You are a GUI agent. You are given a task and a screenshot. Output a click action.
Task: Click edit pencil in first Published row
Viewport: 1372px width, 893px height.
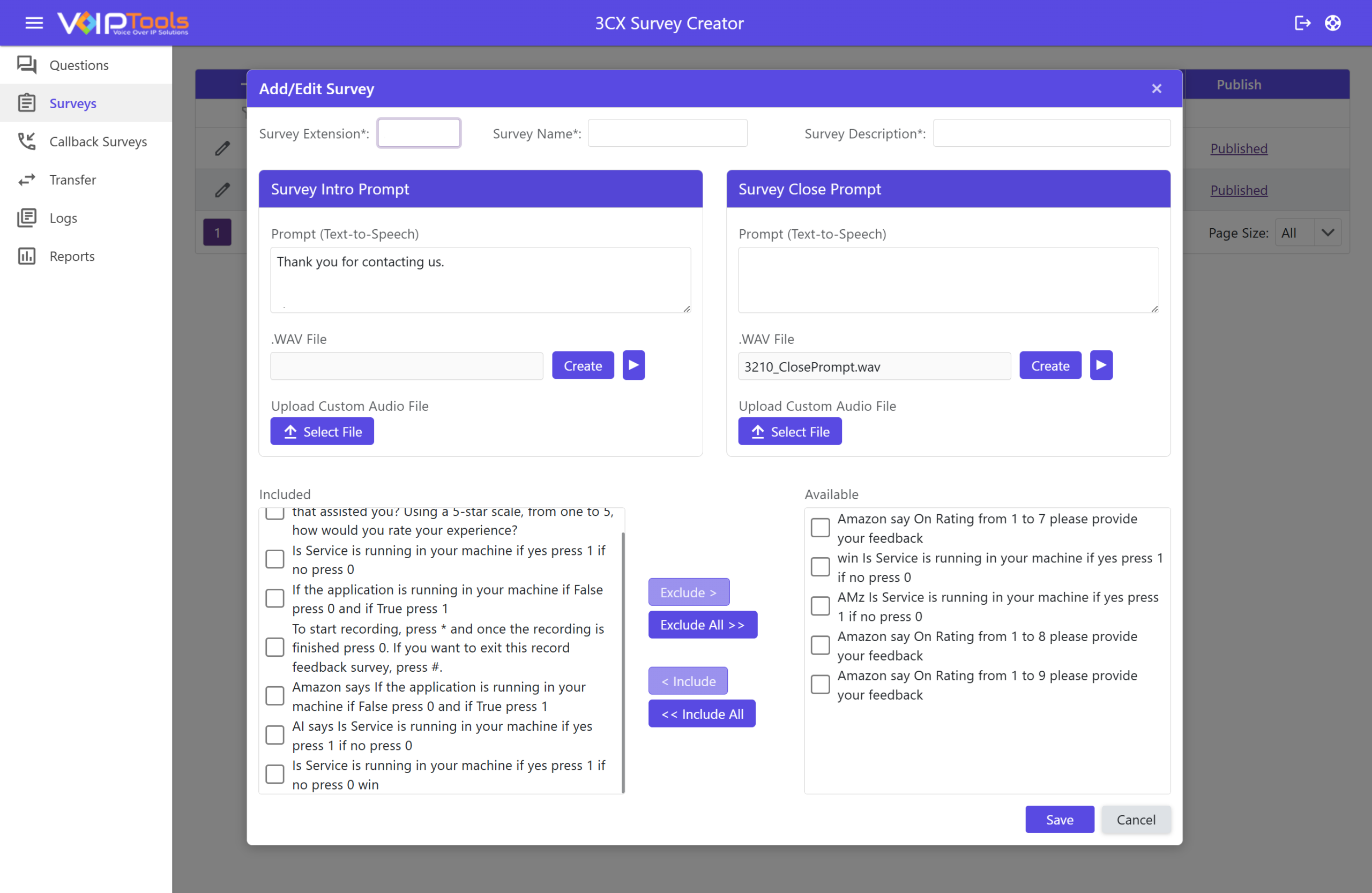coord(222,148)
